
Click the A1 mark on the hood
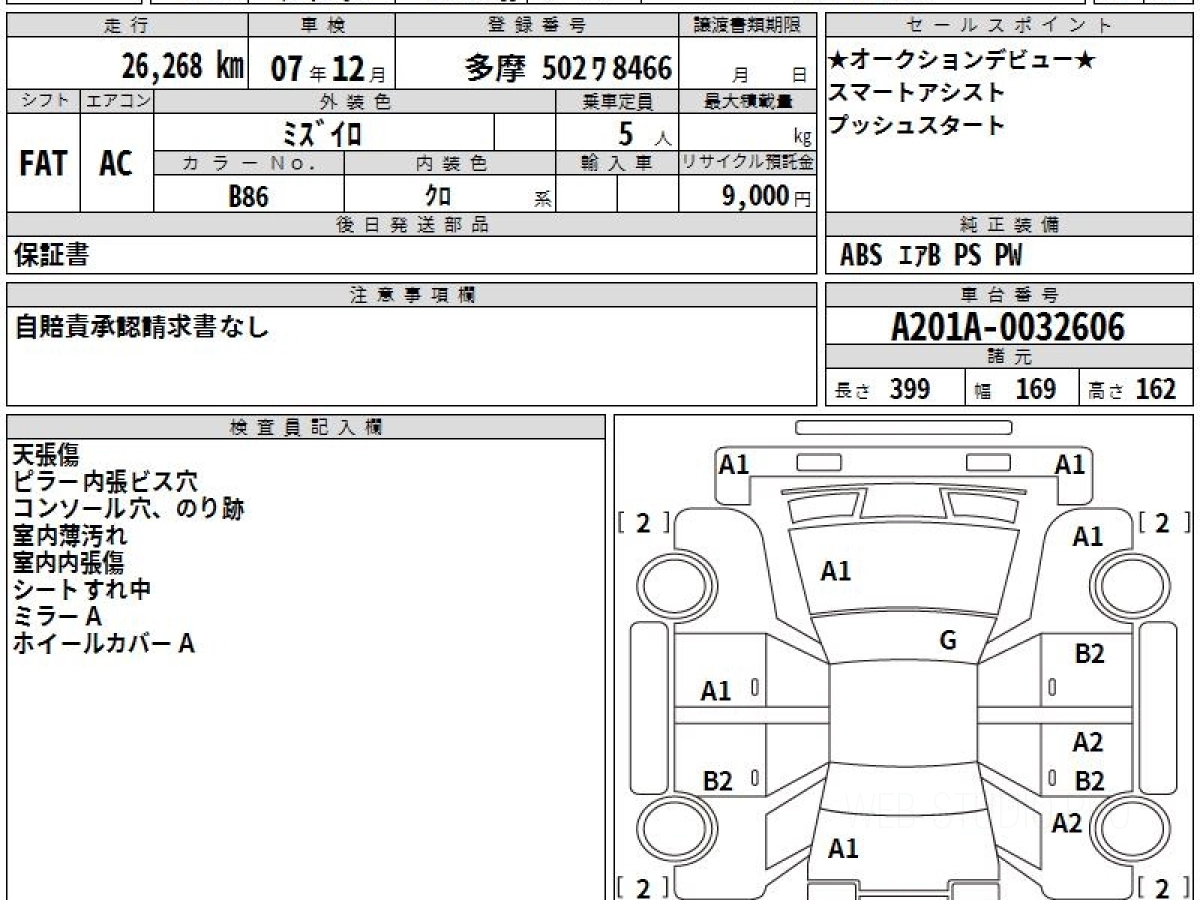(836, 572)
